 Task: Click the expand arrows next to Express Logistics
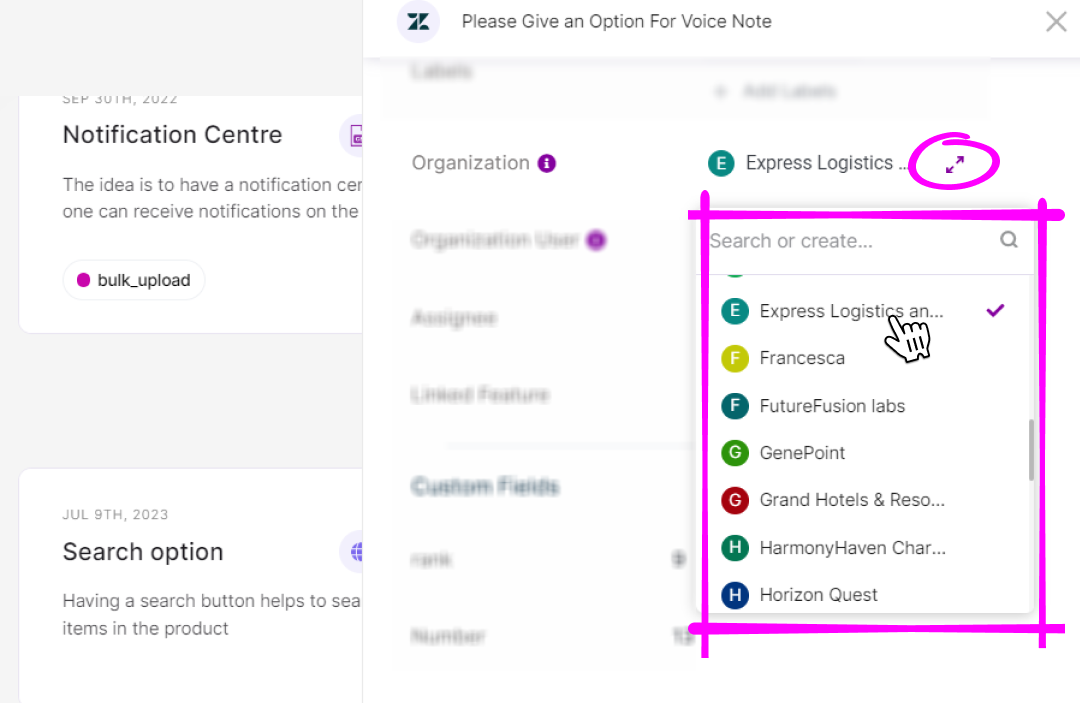point(953,162)
